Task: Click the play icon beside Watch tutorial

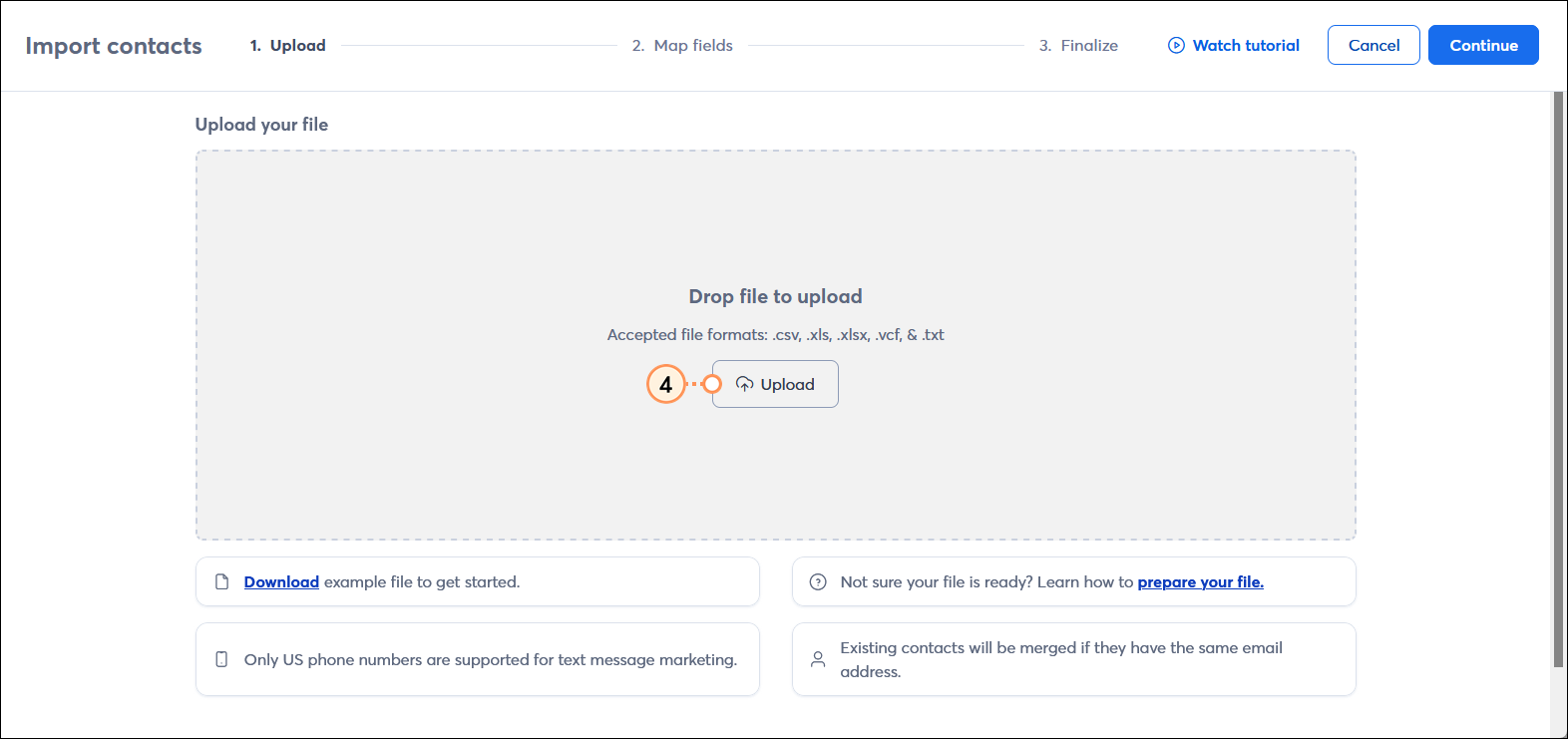Action: [1176, 45]
